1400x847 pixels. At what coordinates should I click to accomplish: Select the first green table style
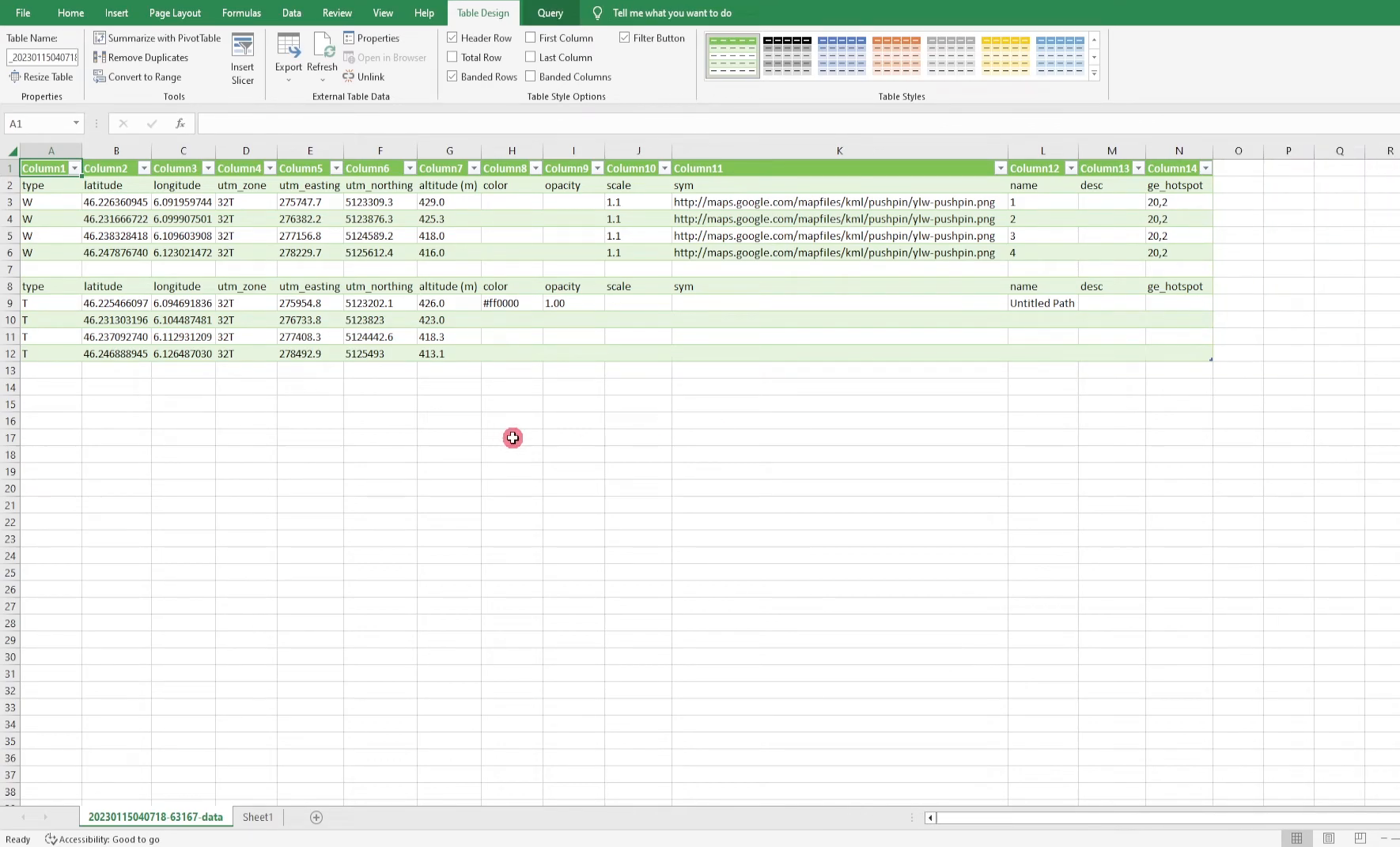pyautogui.click(x=732, y=55)
